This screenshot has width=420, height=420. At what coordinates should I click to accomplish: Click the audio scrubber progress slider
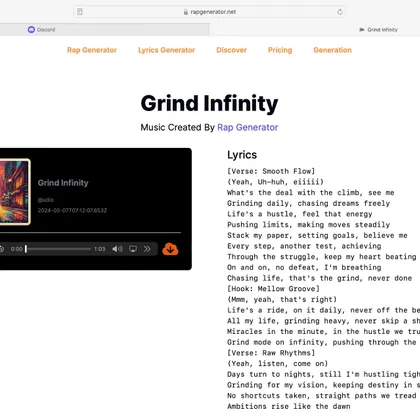(58, 249)
